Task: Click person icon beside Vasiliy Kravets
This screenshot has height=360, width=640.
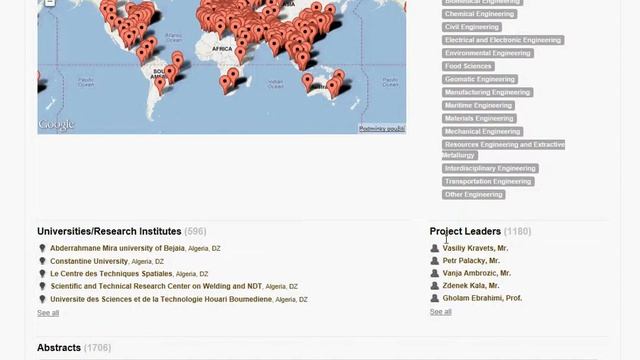Action: point(435,248)
